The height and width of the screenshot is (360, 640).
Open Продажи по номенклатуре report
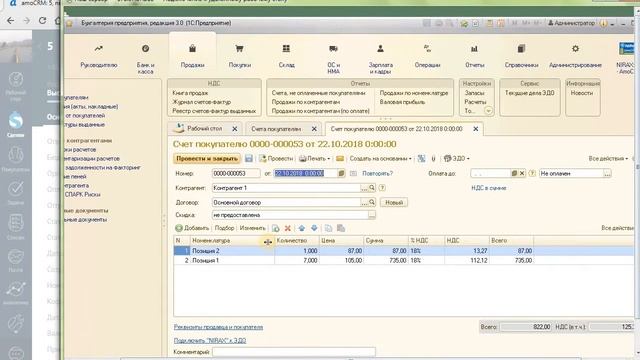[x=413, y=93]
